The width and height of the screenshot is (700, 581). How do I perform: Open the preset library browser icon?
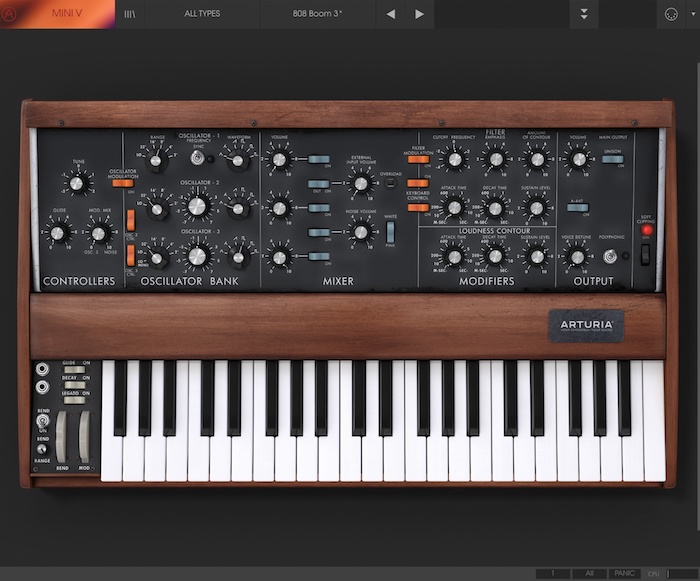click(x=129, y=14)
